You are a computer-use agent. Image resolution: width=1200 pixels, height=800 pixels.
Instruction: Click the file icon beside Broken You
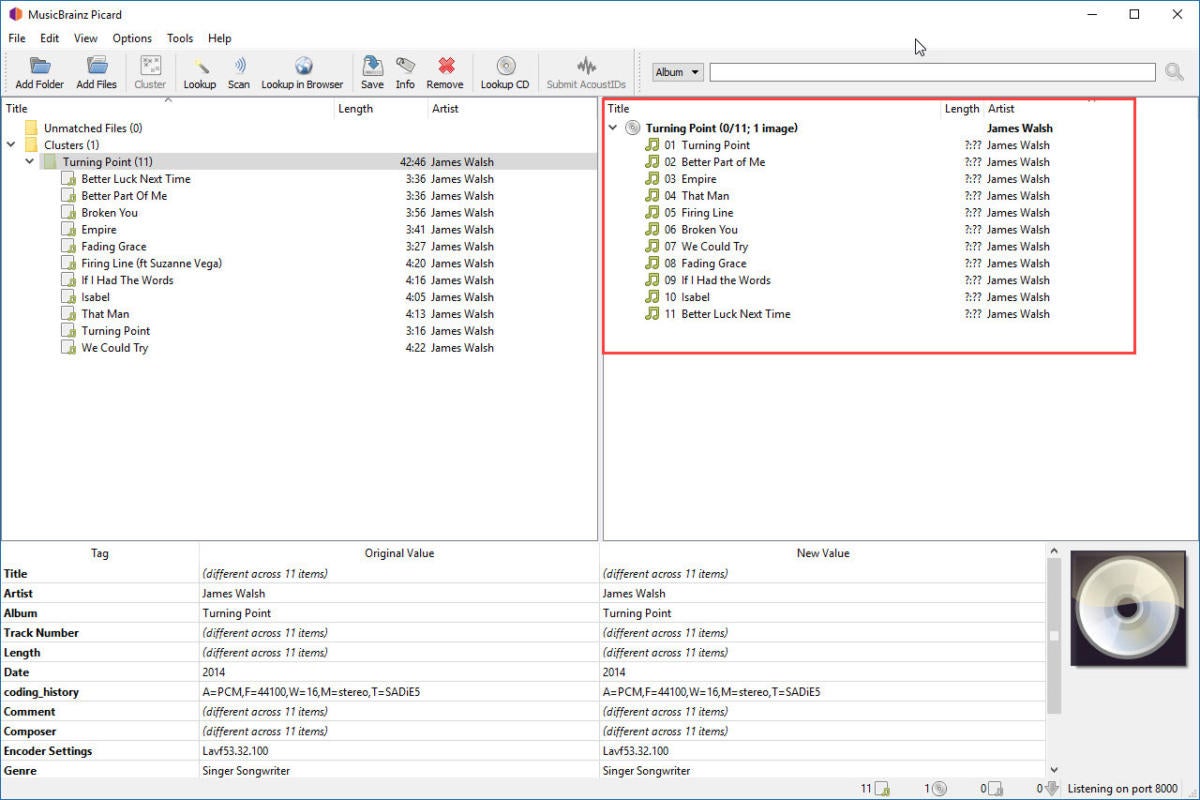pyautogui.click(x=68, y=213)
